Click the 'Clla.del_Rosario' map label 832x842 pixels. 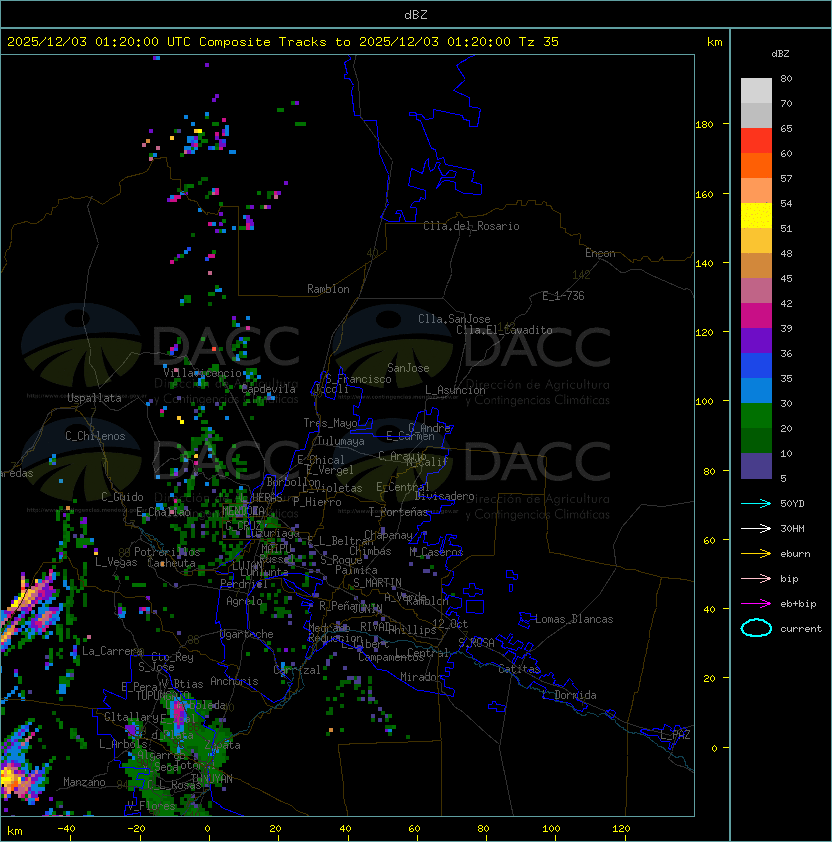click(471, 226)
